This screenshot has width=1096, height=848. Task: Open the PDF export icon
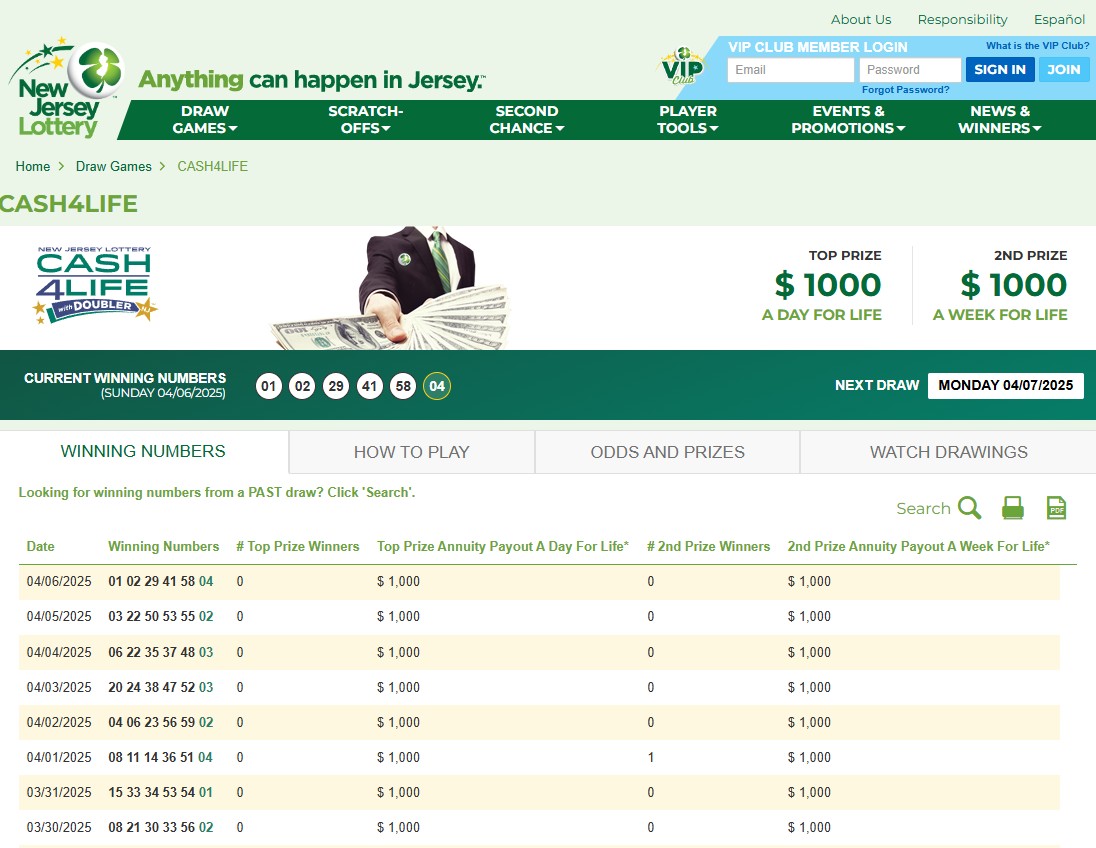click(1055, 507)
